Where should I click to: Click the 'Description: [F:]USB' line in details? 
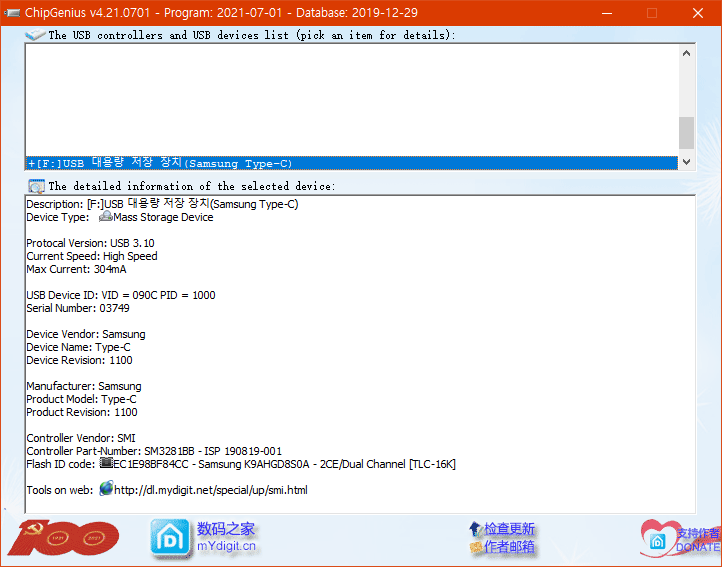[x=162, y=203]
